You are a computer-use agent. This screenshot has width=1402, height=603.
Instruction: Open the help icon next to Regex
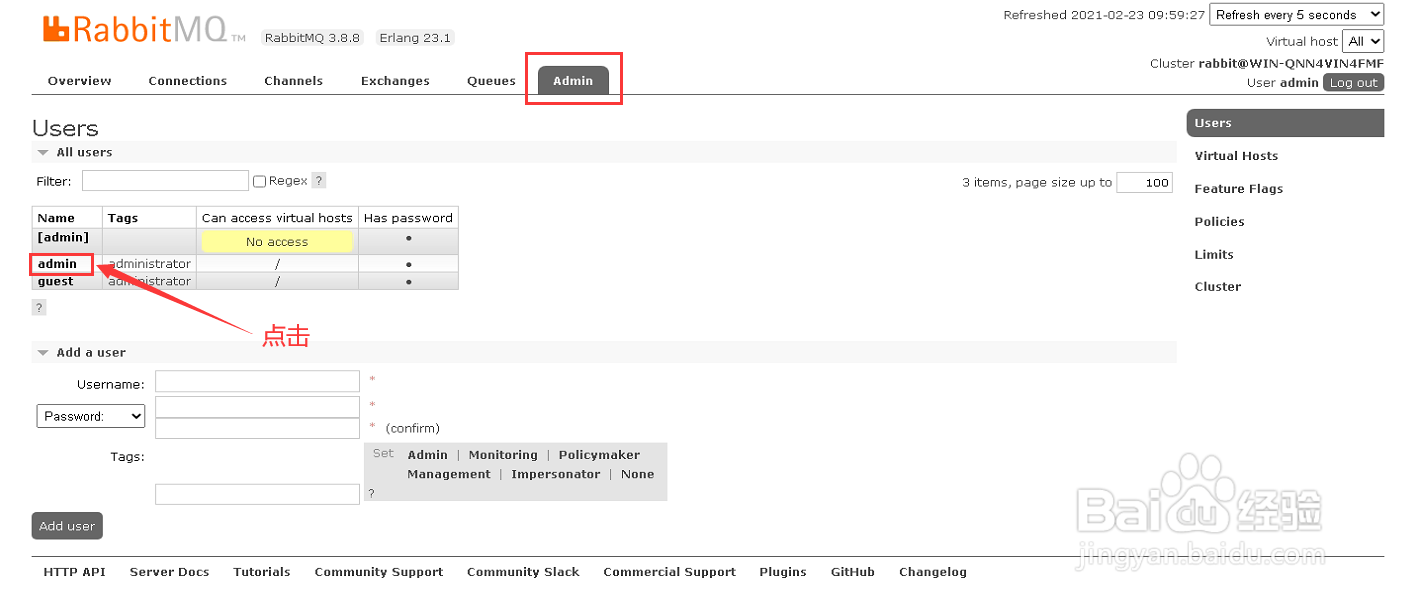(319, 181)
